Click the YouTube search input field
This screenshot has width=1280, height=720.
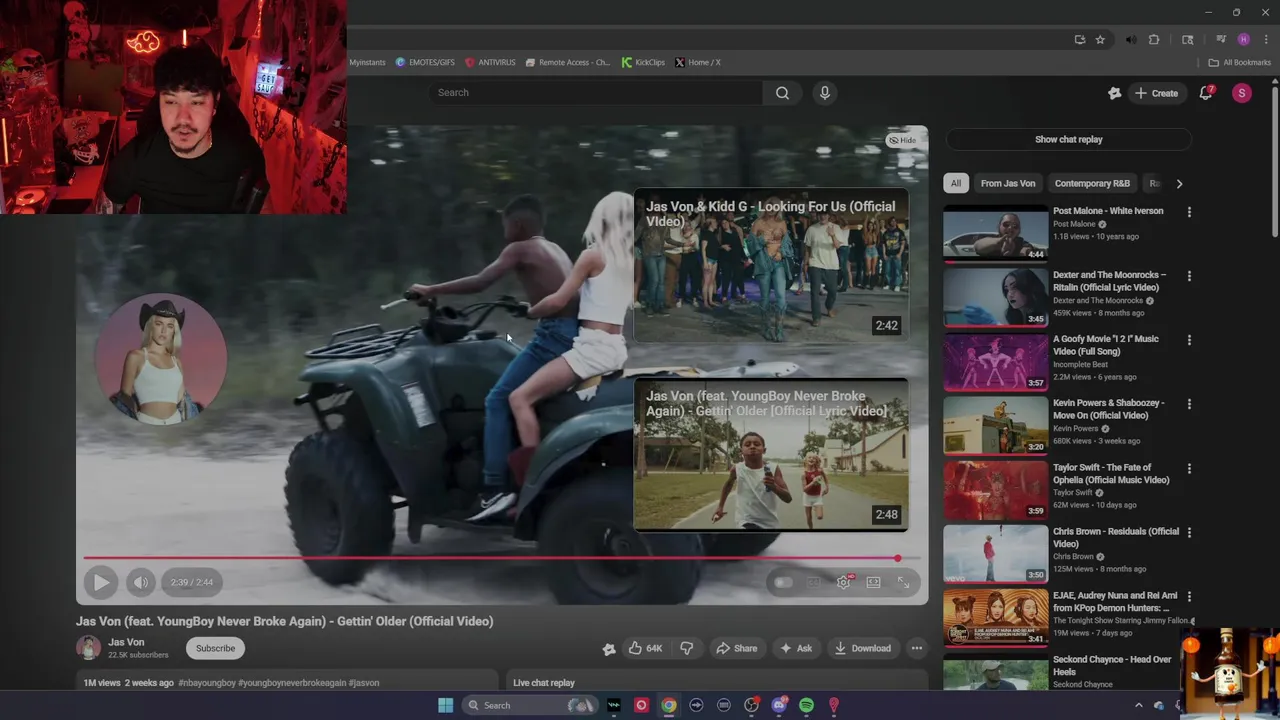[597, 93]
